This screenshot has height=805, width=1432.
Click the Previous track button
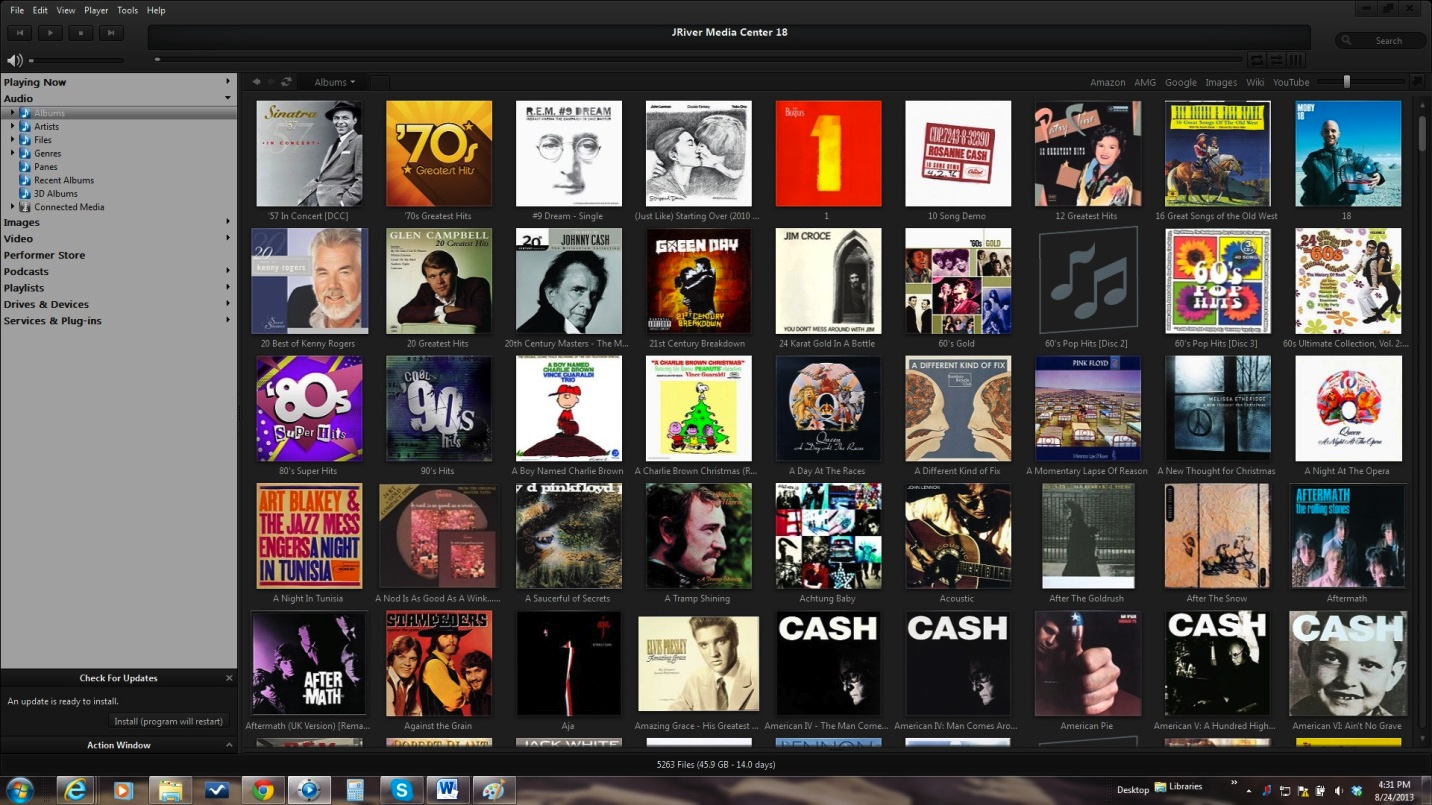coord(20,33)
